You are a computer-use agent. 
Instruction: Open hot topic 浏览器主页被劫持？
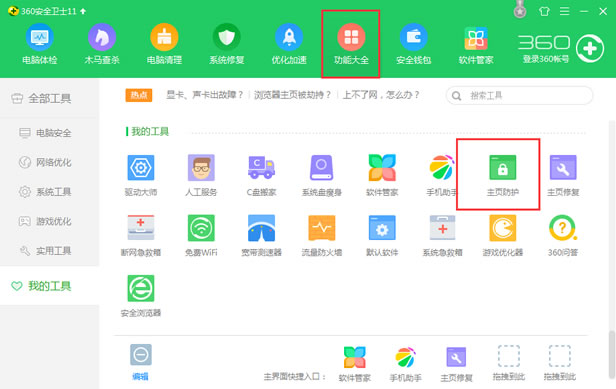tap(293, 95)
